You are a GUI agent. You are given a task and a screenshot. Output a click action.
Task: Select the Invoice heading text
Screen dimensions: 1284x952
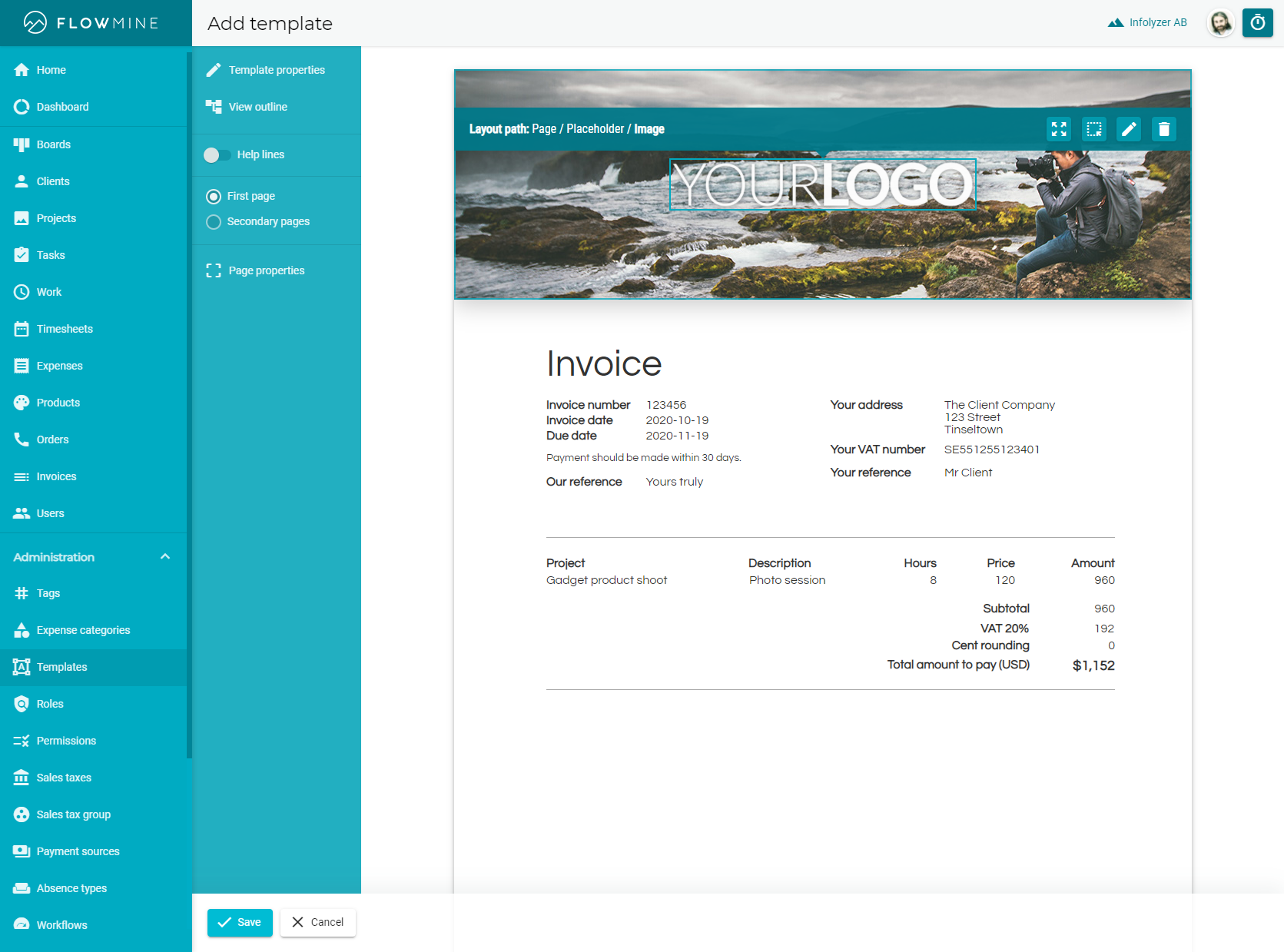[x=604, y=363]
